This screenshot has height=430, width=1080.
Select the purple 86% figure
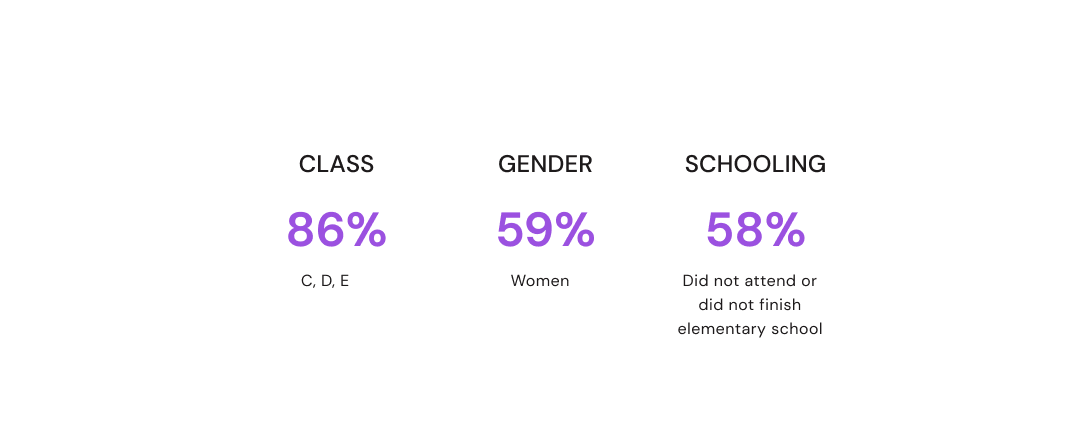point(336,230)
